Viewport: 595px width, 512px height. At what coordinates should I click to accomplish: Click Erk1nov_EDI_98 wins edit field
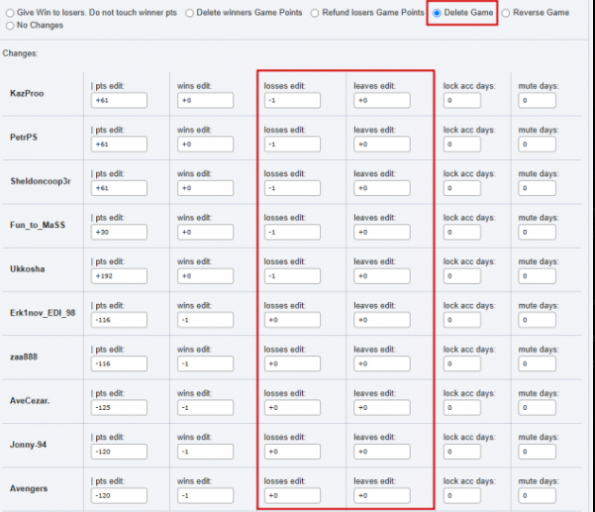coord(205,320)
